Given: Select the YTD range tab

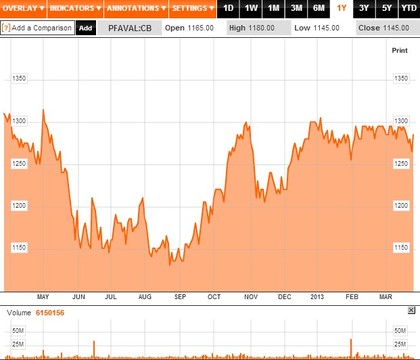Looking at the screenshot, I should click(x=409, y=8).
